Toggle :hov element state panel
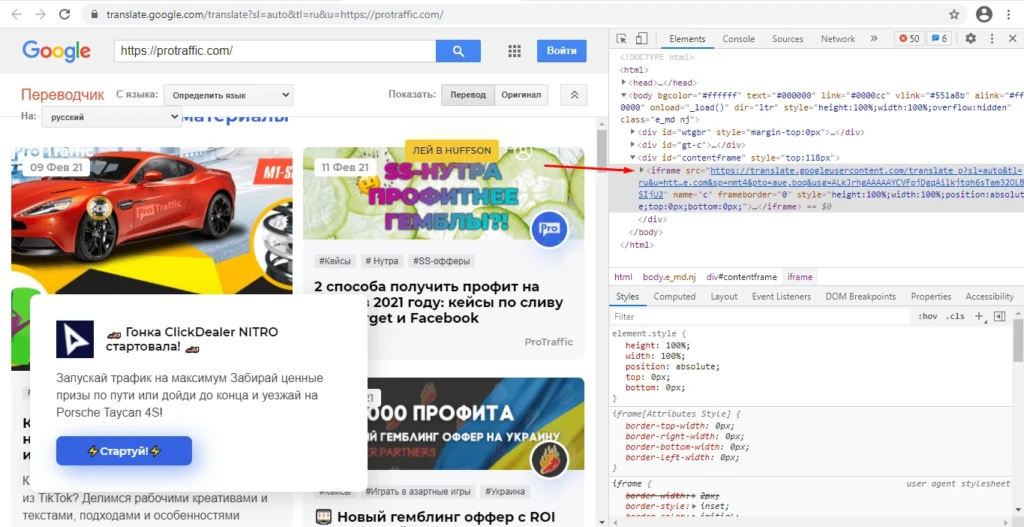Image resolution: width=1024 pixels, height=527 pixels. tap(927, 317)
